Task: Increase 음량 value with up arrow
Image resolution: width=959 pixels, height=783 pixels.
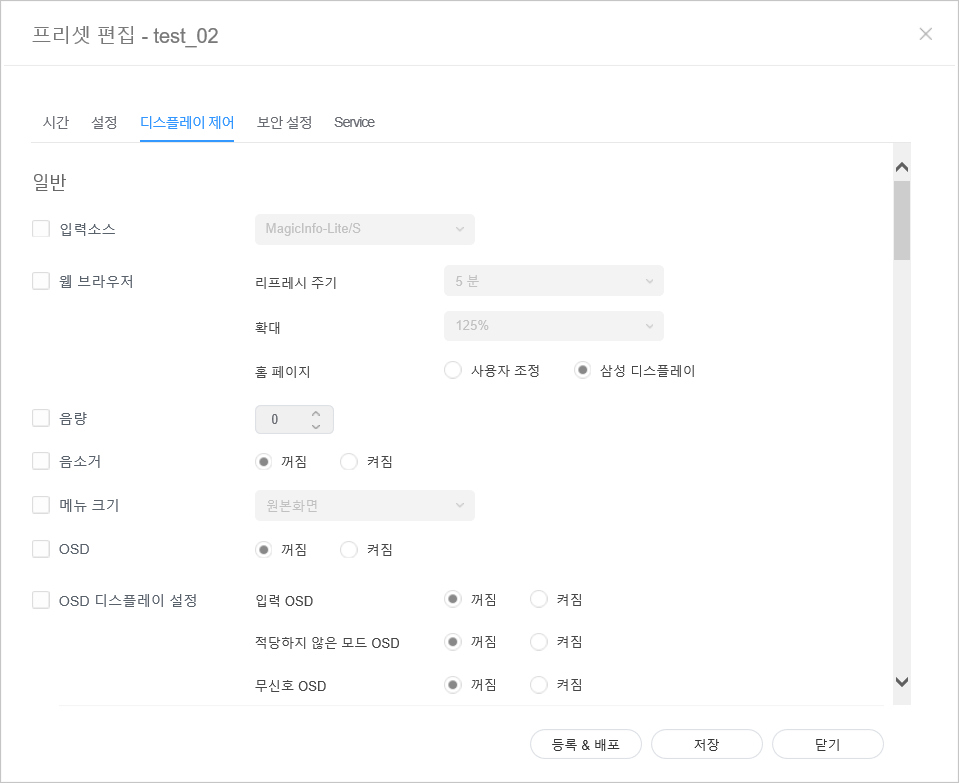Action: (316, 413)
